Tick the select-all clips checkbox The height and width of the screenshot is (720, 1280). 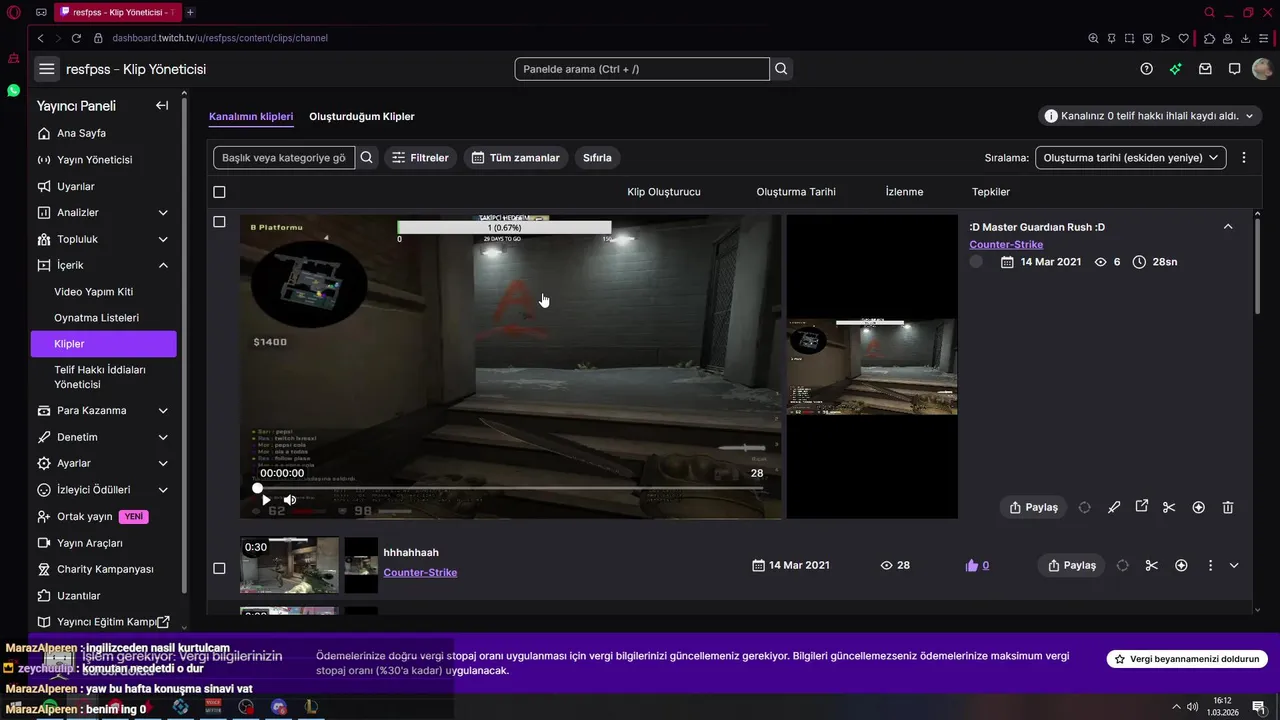pos(219,192)
